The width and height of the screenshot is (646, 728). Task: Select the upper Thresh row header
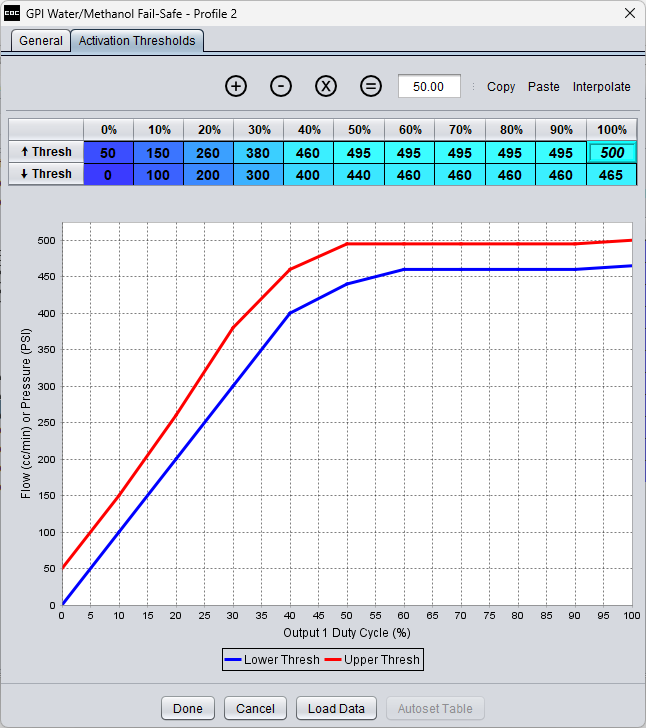point(46,152)
